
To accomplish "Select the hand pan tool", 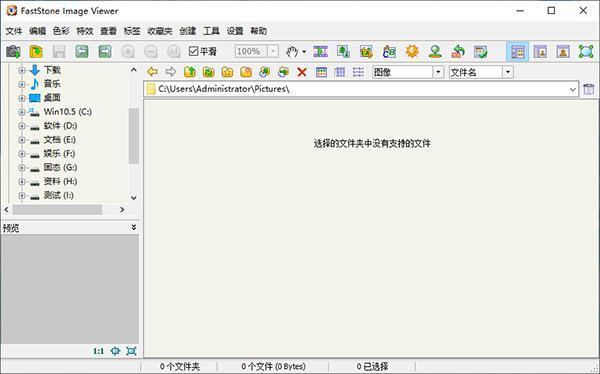I will coord(292,51).
